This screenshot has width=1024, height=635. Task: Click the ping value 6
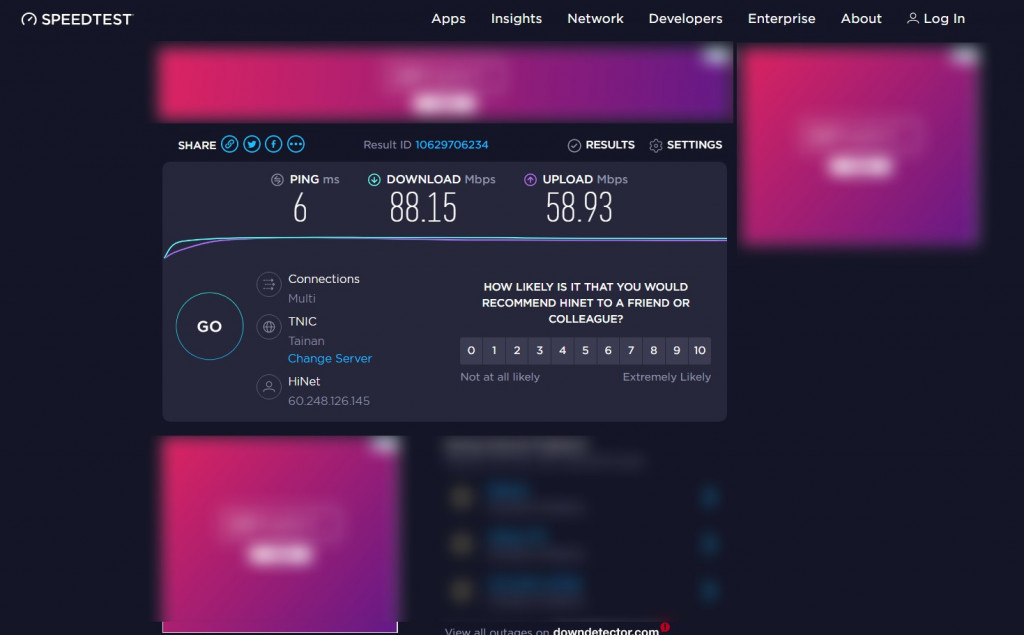[x=300, y=208]
